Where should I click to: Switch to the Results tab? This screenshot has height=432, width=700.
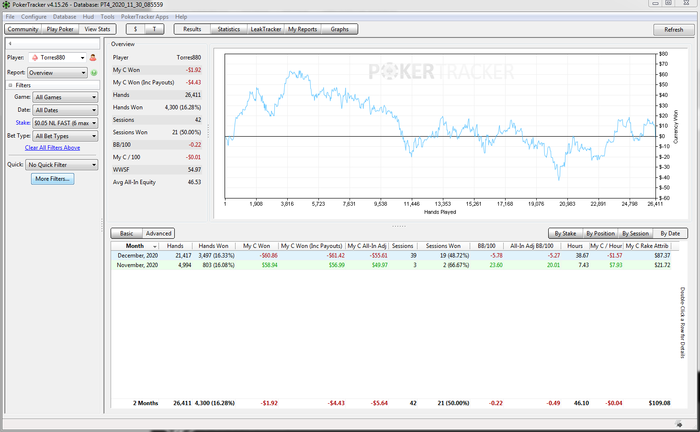(192, 29)
